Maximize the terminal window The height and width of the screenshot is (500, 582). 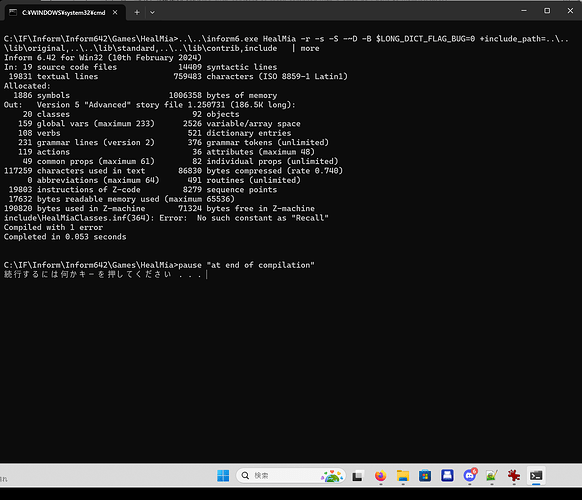[547, 11]
